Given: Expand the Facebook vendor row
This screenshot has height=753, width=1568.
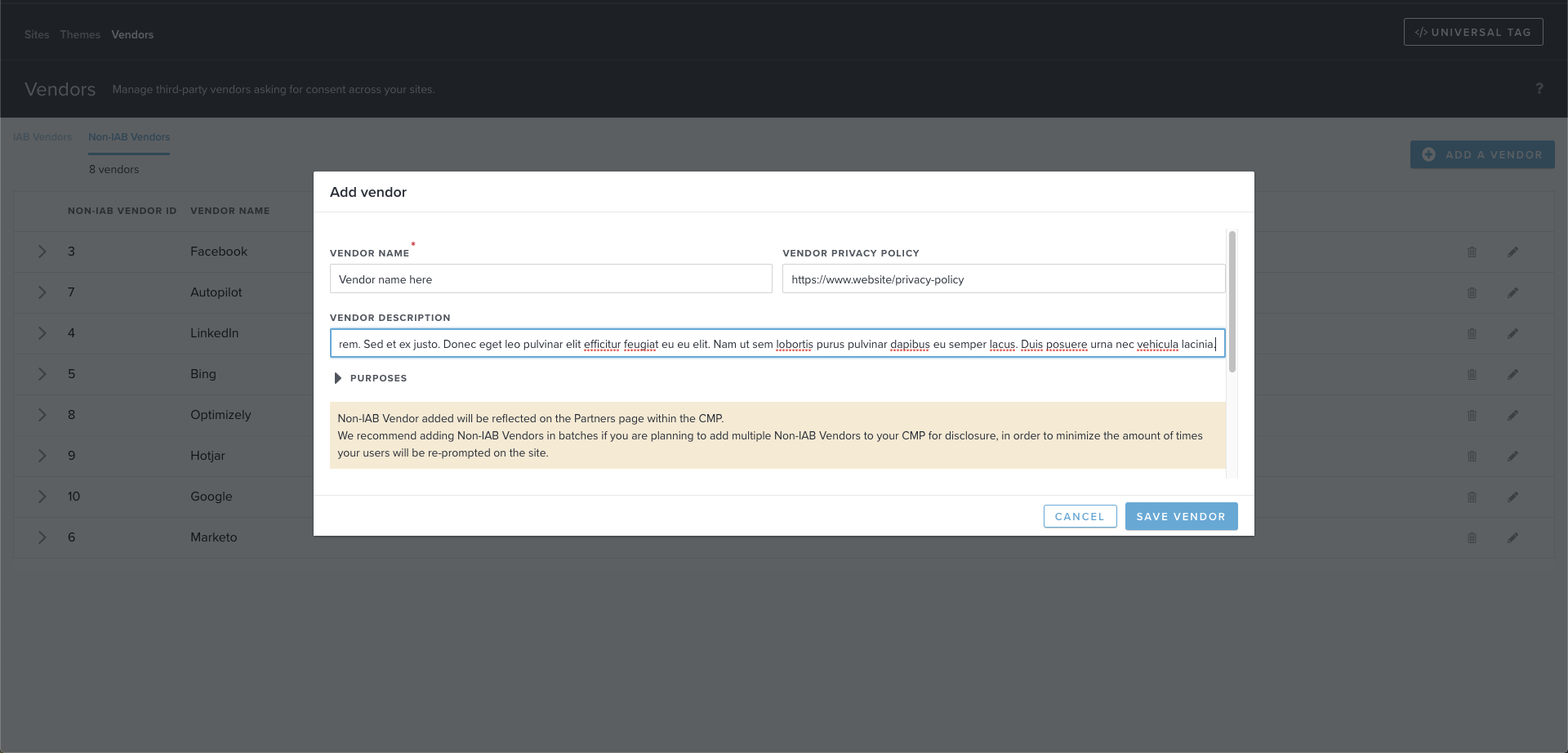Looking at the screenshot, I should 42,252.
